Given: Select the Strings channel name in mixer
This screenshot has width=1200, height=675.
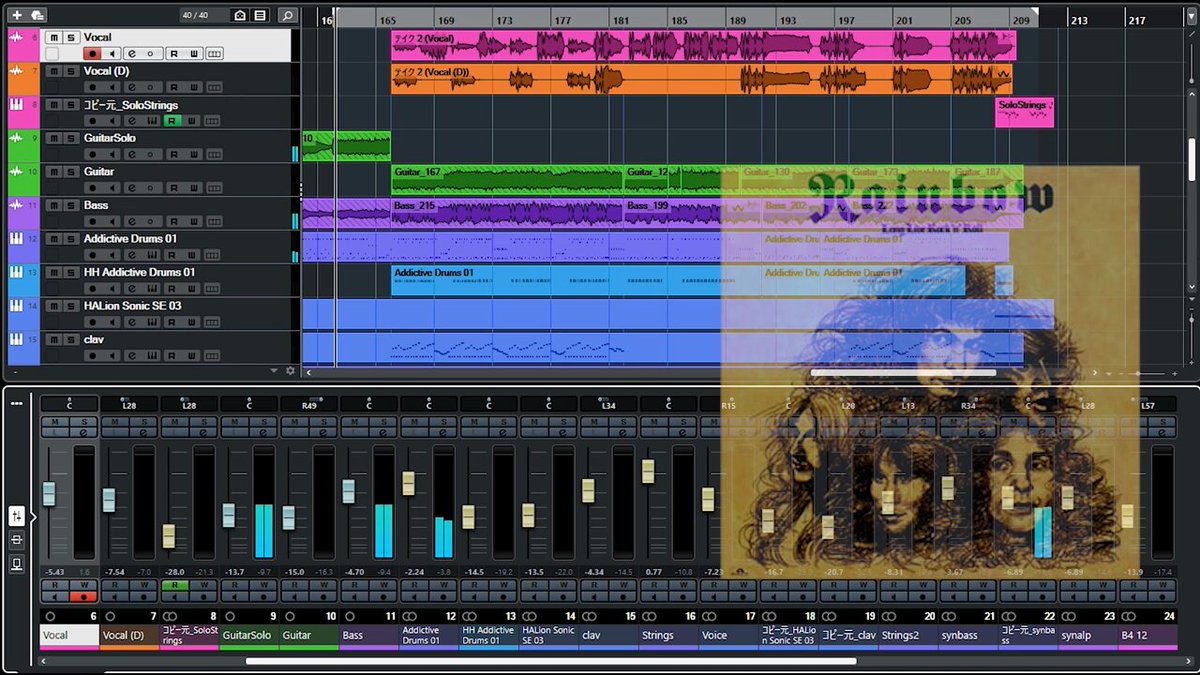Looking at the screenshot, I should pos(669,635).
